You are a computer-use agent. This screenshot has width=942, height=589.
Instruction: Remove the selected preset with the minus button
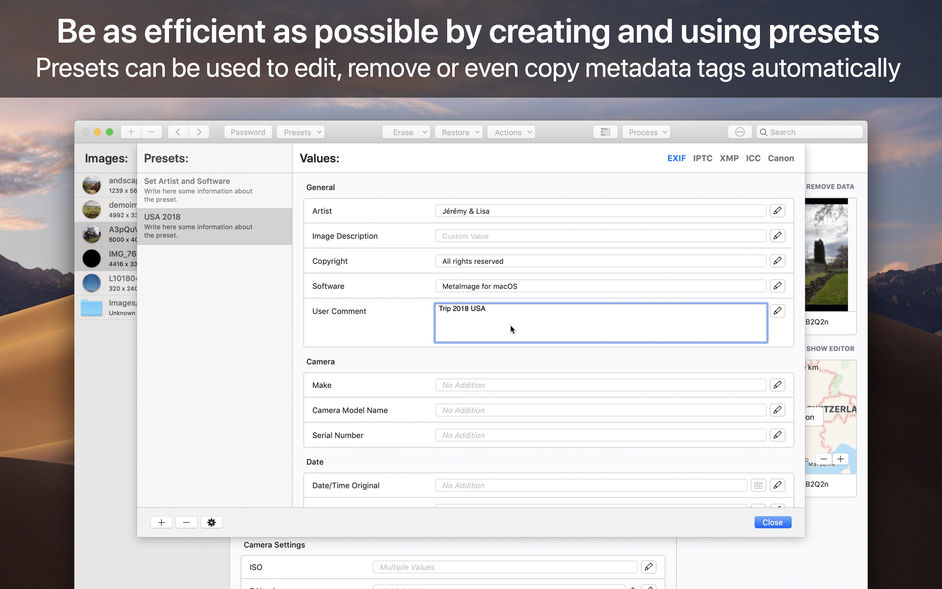click(x=185, y=522)
